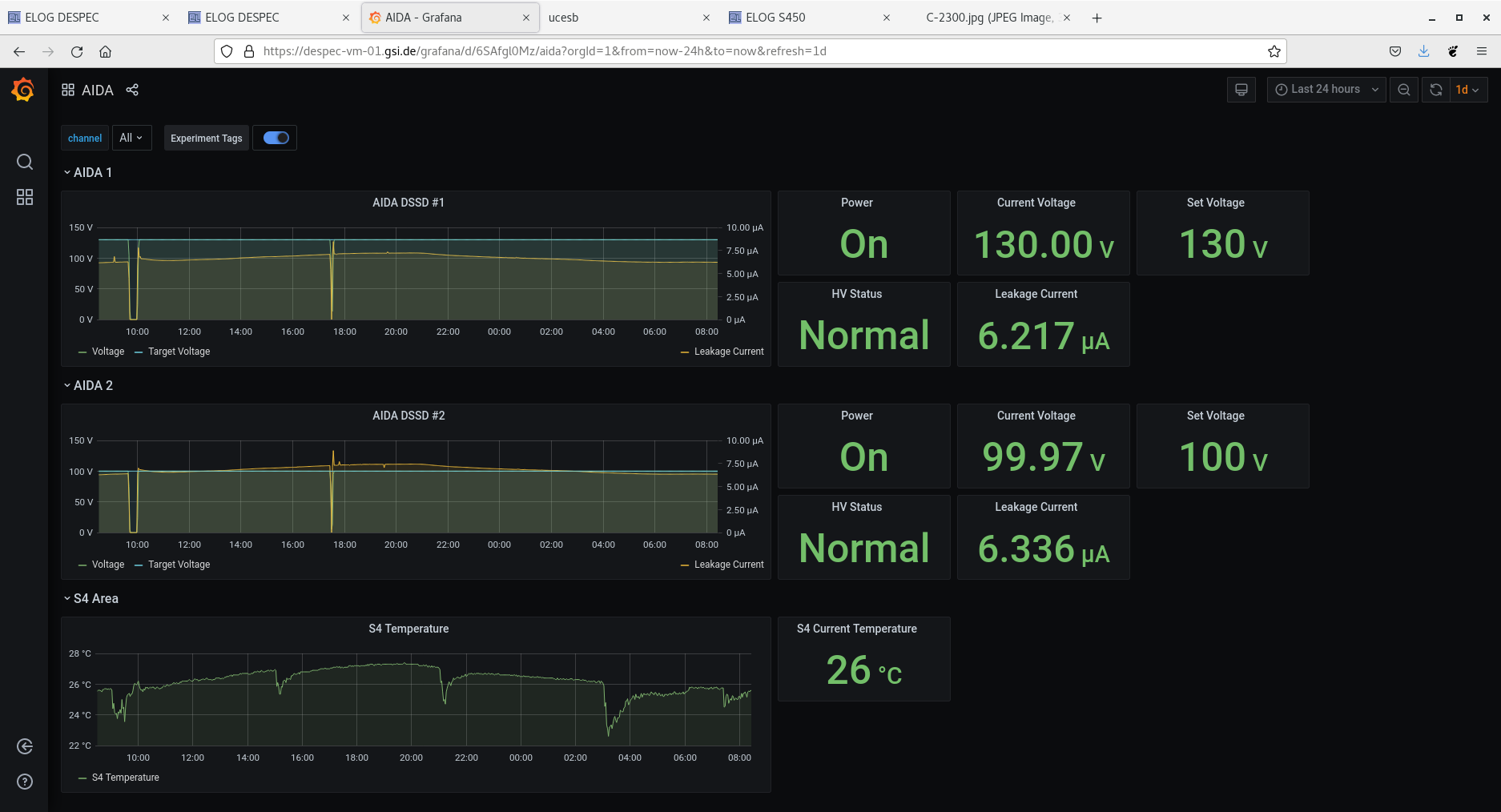Collapse the AIDA 1 row

(88, 172)
